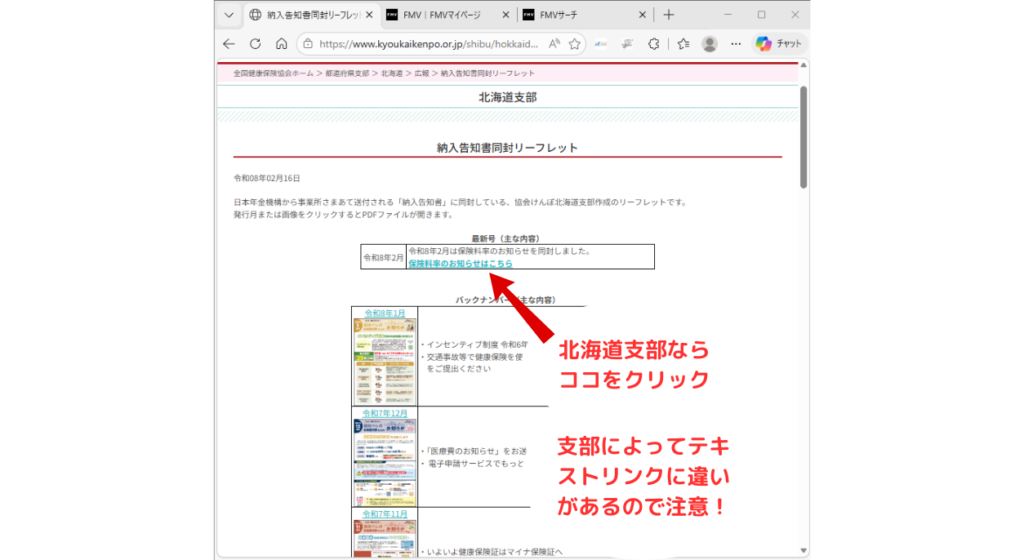Open the tab list chevron in Edge
Viewport: 1024px width, 560px height.
coord(229,14)
